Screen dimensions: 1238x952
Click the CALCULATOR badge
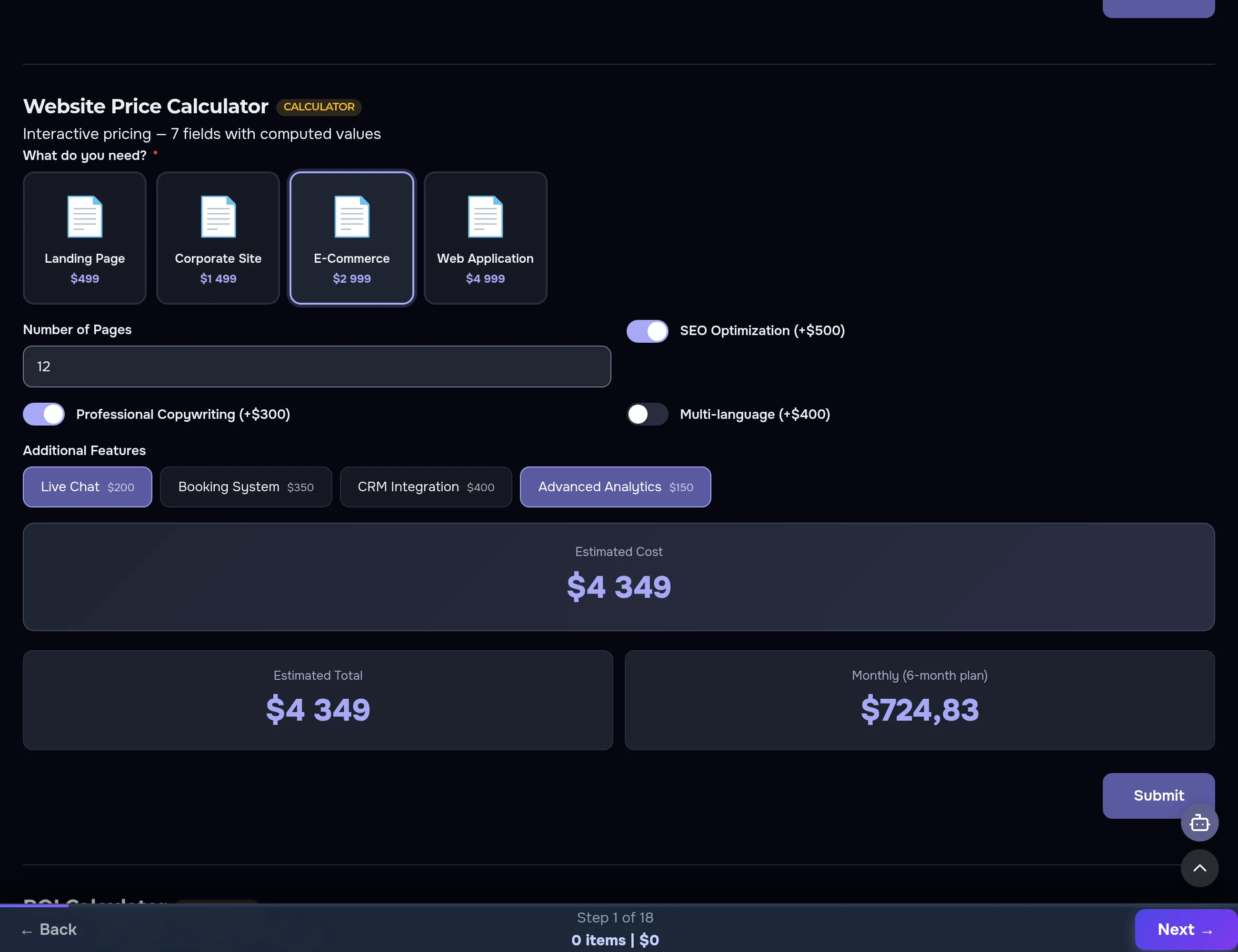tap(319, 107)
